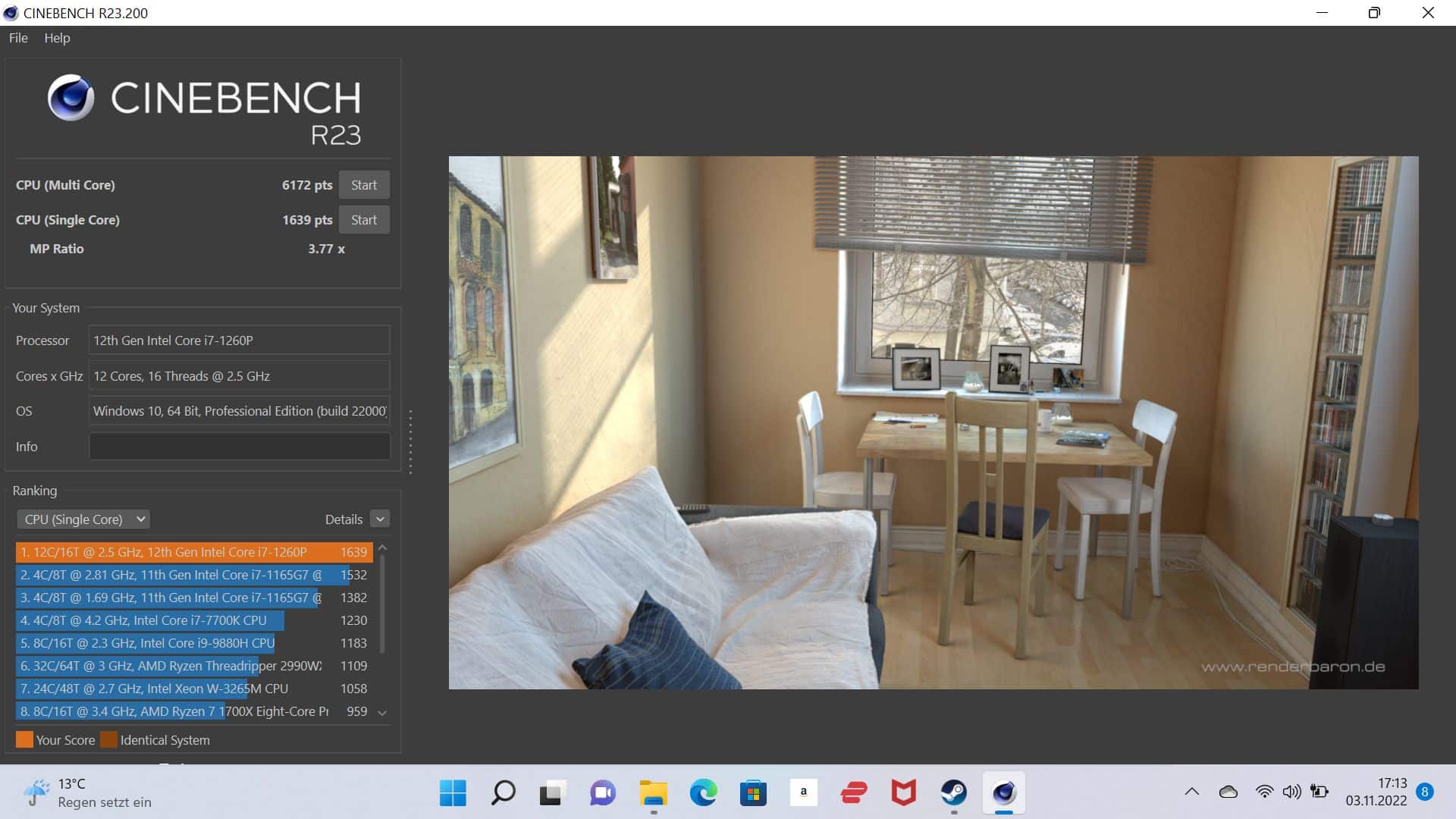Open the Microsoft Store taskbar icon

[753, 793]
